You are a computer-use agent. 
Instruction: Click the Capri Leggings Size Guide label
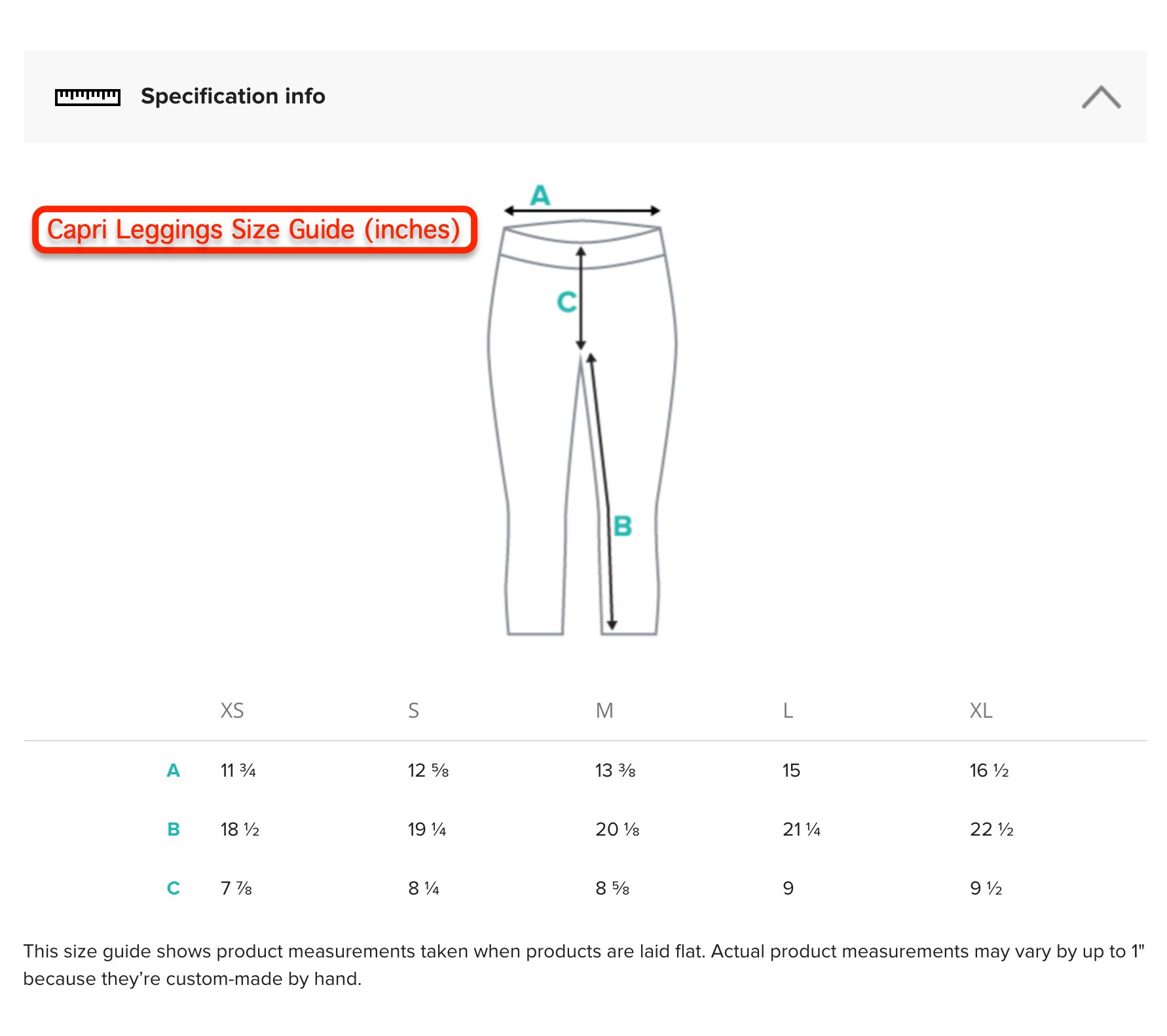click(x=254, y=230)
